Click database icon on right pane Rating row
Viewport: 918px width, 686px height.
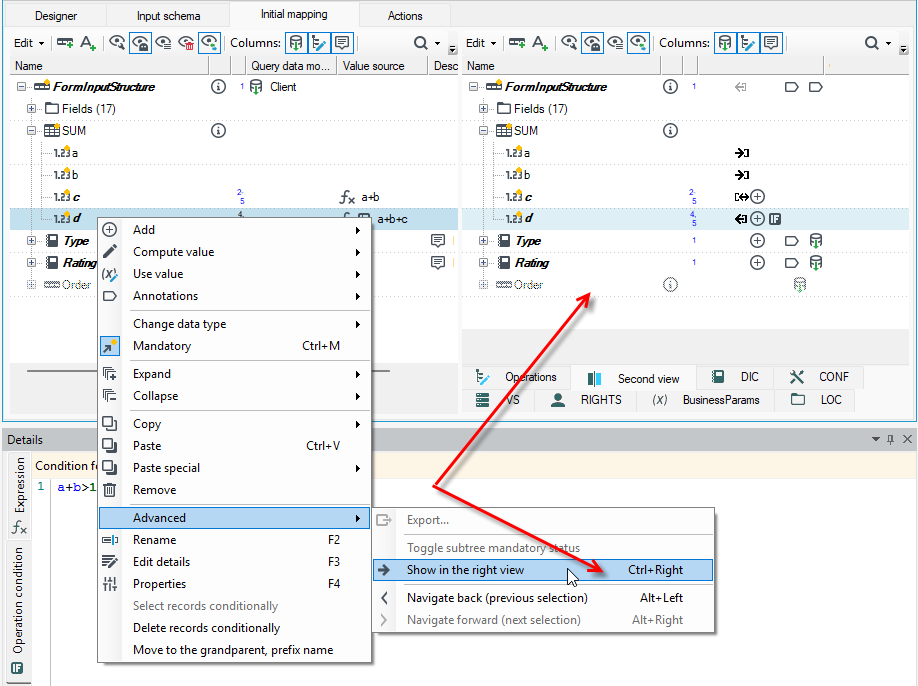click(x=816, y=262)
